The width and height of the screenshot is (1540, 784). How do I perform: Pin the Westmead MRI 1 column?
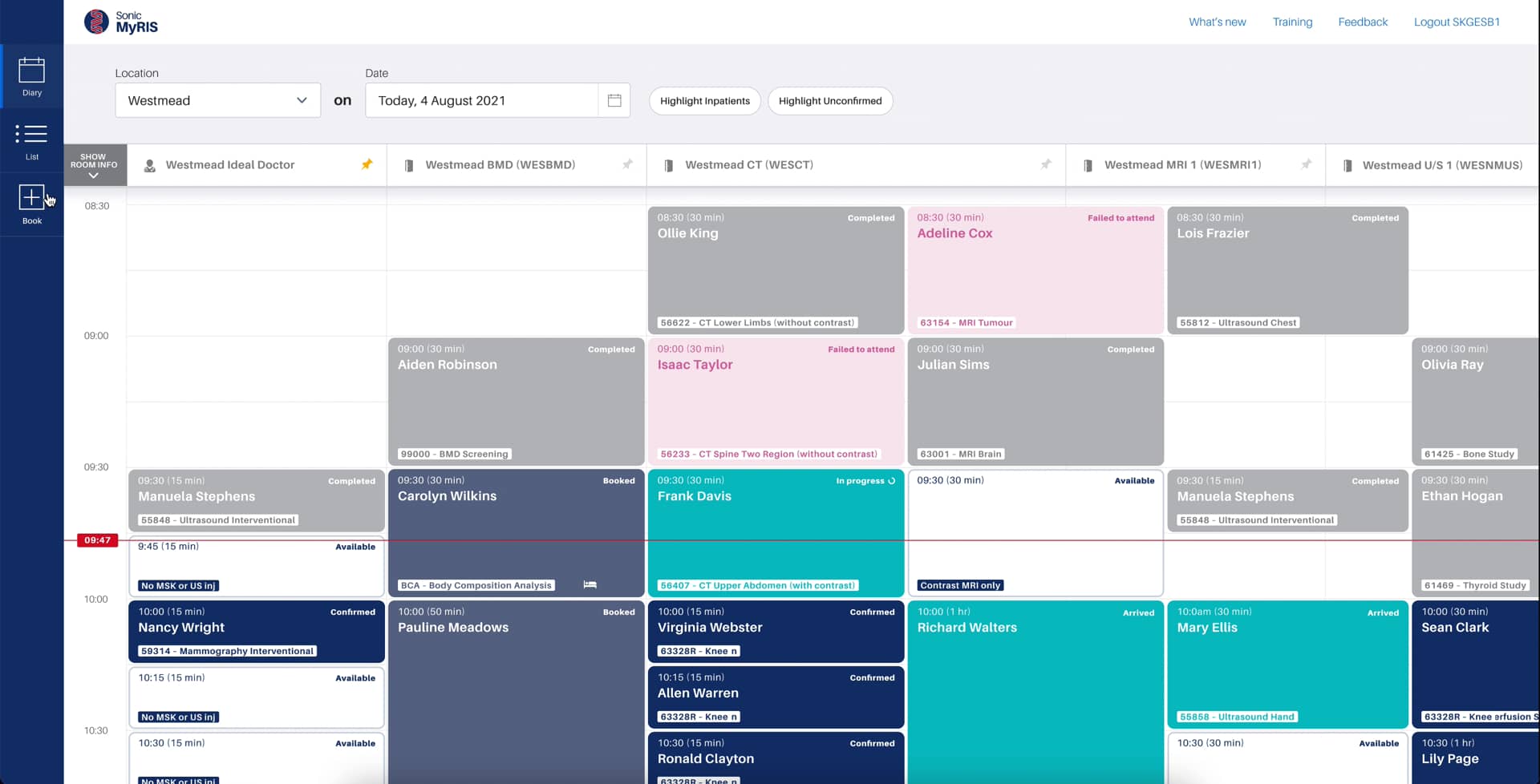pos(1306,164)
